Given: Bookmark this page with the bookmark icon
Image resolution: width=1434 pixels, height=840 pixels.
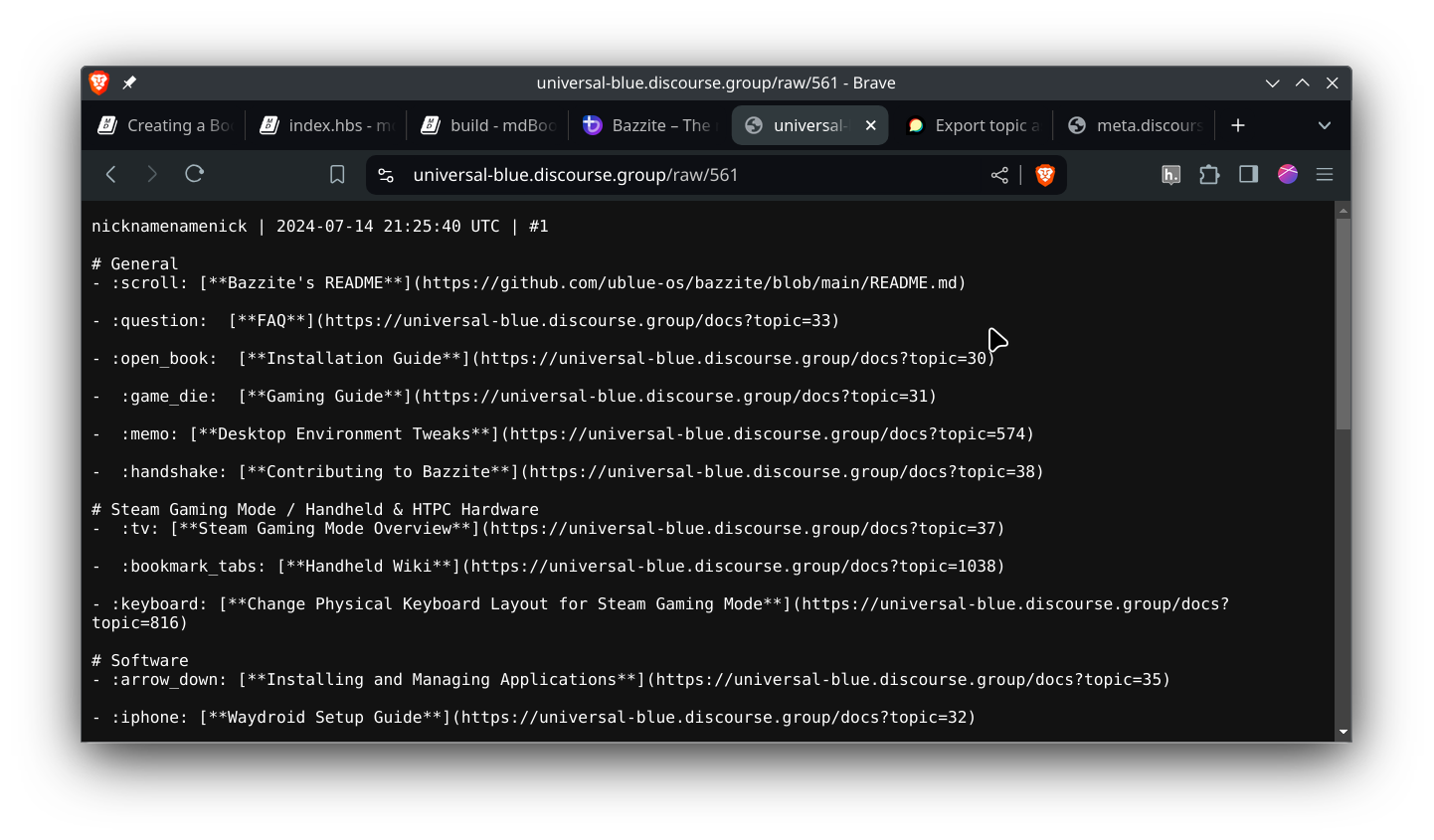Looking at the screenshot, I should [337, 175].
